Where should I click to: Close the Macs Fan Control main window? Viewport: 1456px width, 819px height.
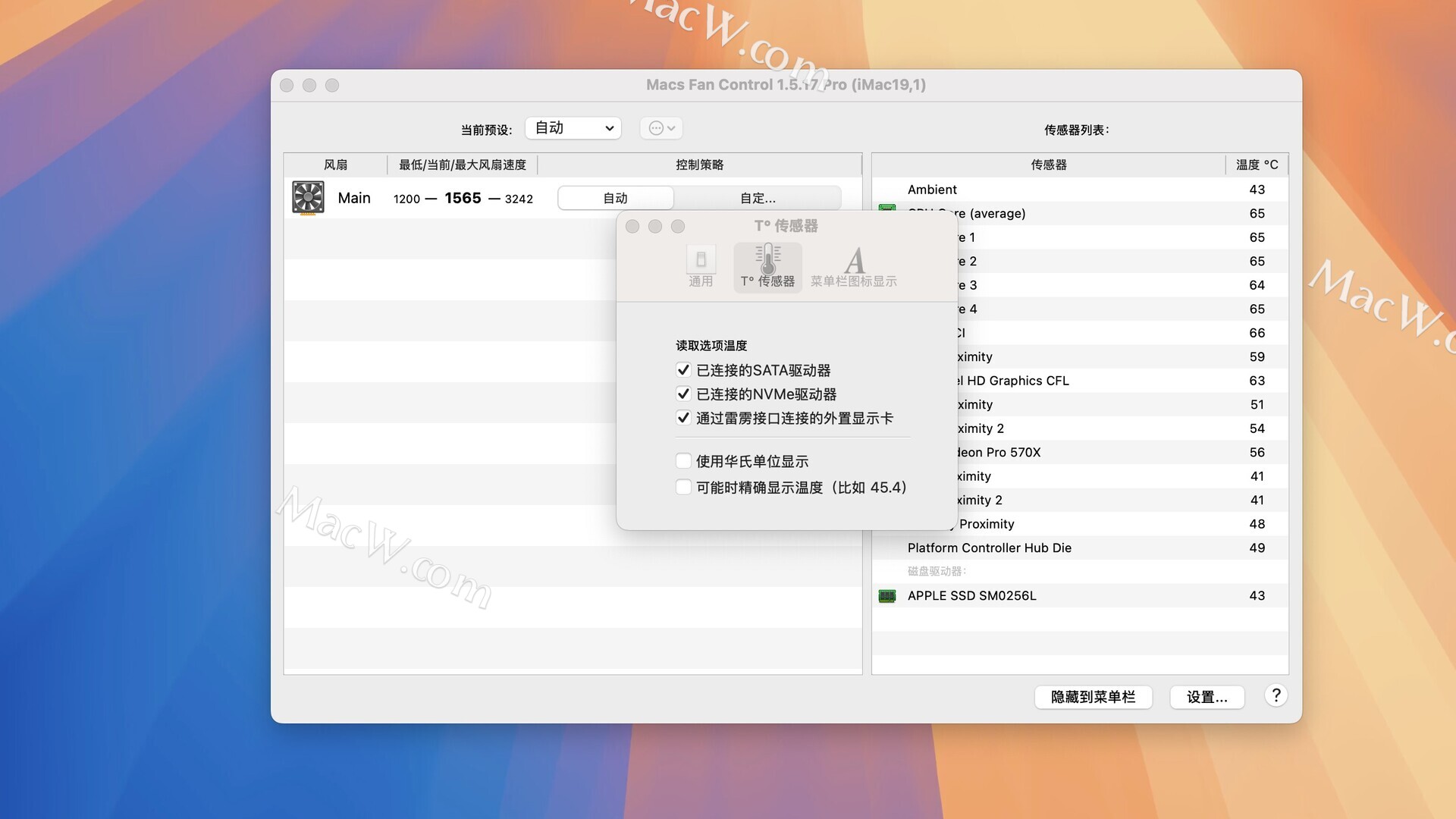point(287,85)
